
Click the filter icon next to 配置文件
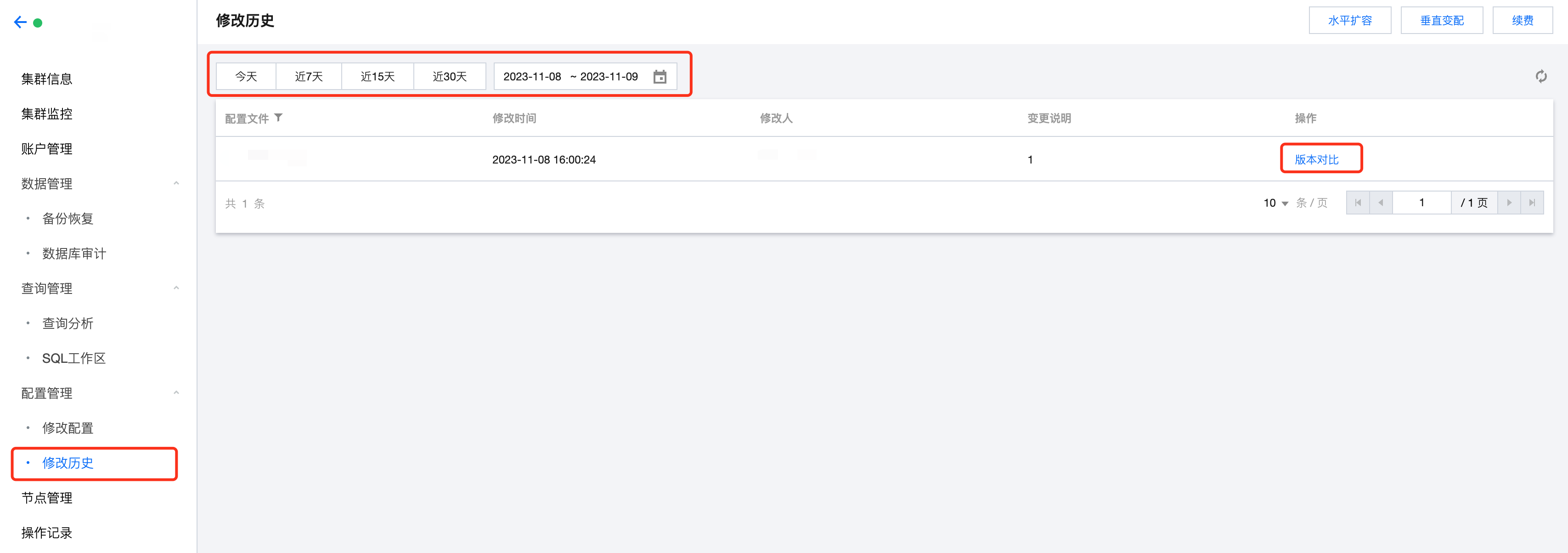[x=278, y=118]
